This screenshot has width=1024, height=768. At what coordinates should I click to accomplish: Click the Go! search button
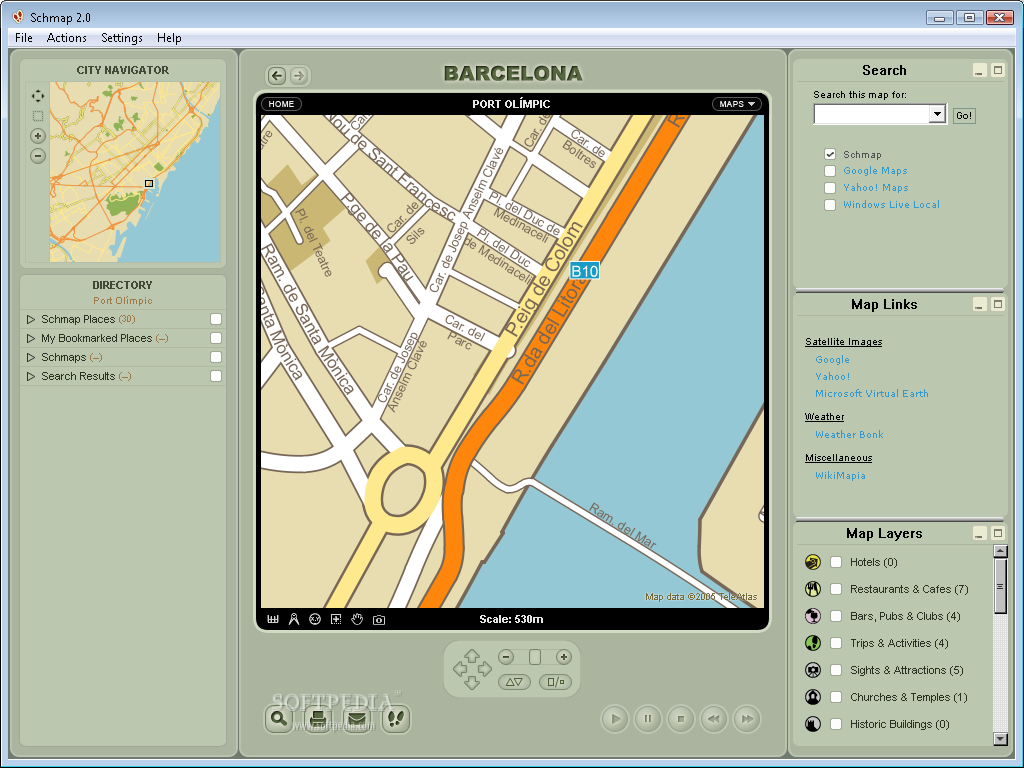(964, 116)
